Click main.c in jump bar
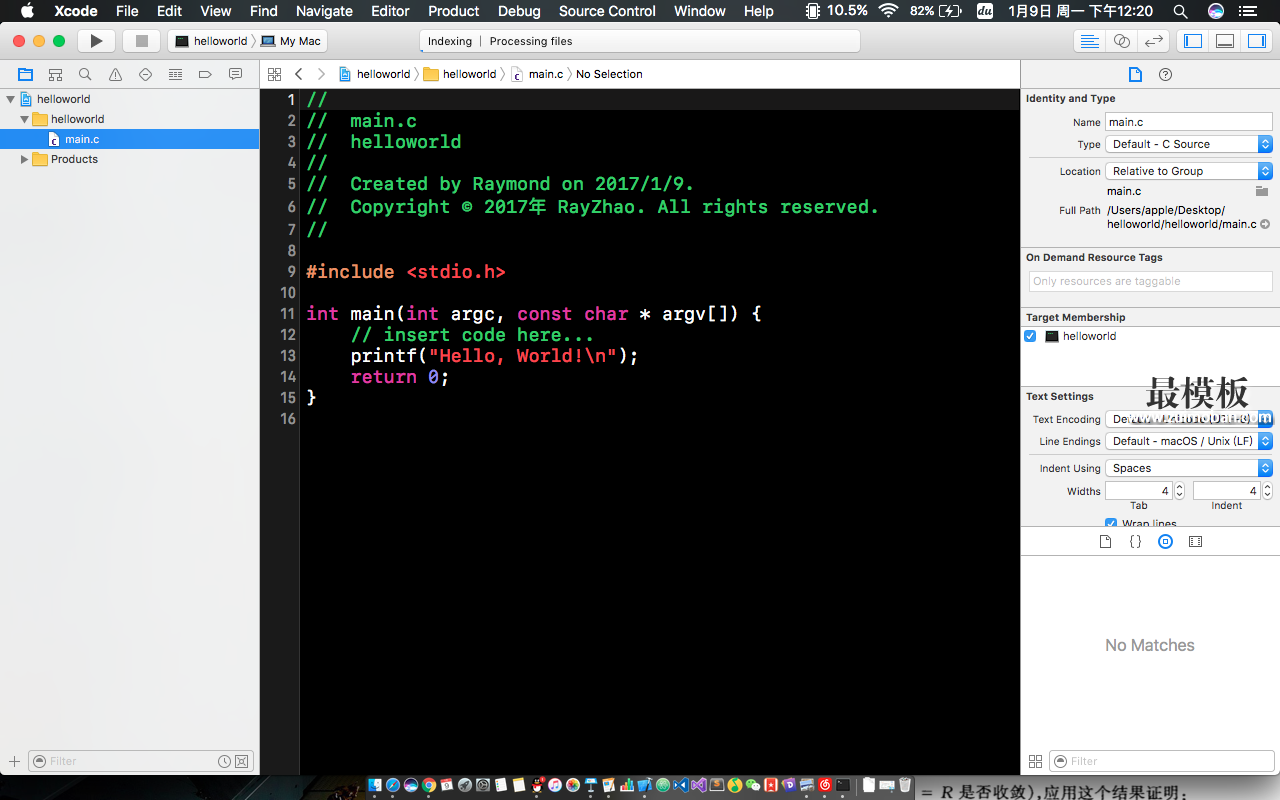 point(538,74)
